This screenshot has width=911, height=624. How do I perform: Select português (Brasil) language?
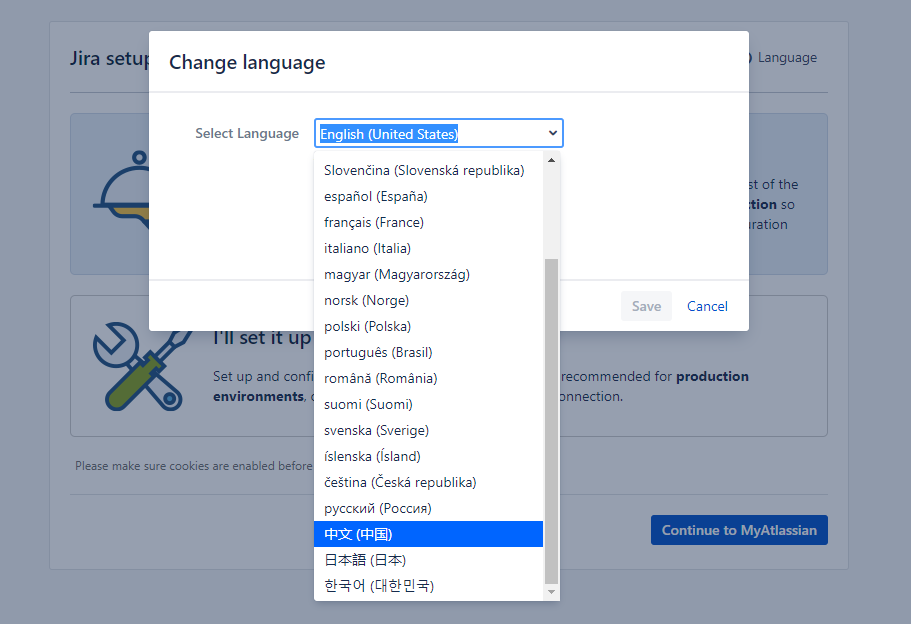point(428,352)
